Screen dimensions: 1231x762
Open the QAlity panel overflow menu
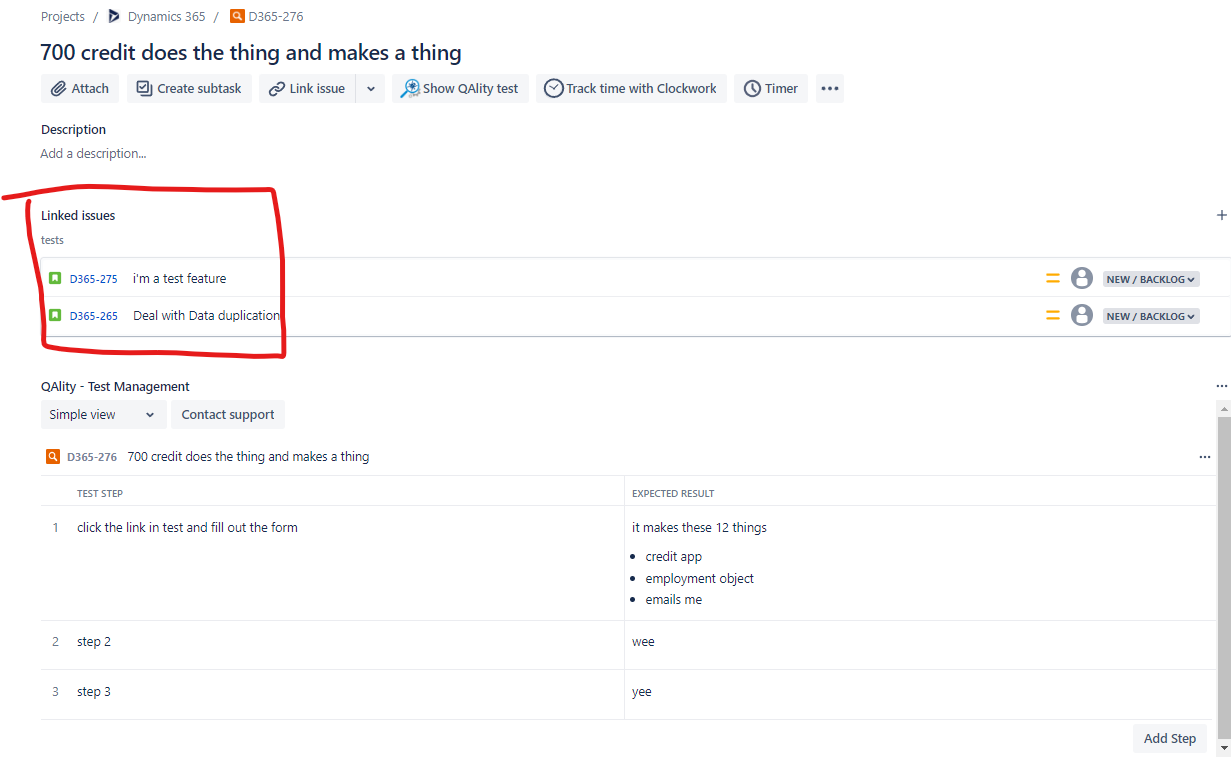1221,386
